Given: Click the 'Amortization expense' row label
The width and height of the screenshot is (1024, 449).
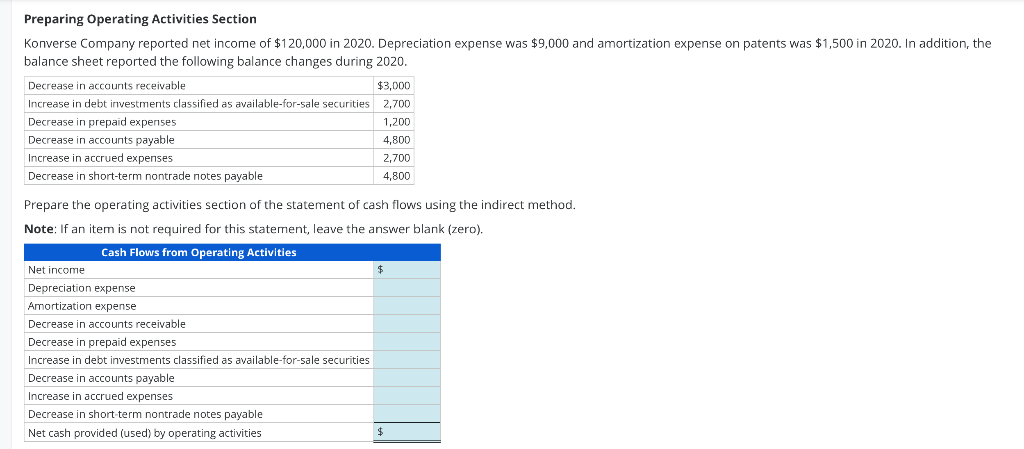Looking at the screenshot, I should point(82,306).
